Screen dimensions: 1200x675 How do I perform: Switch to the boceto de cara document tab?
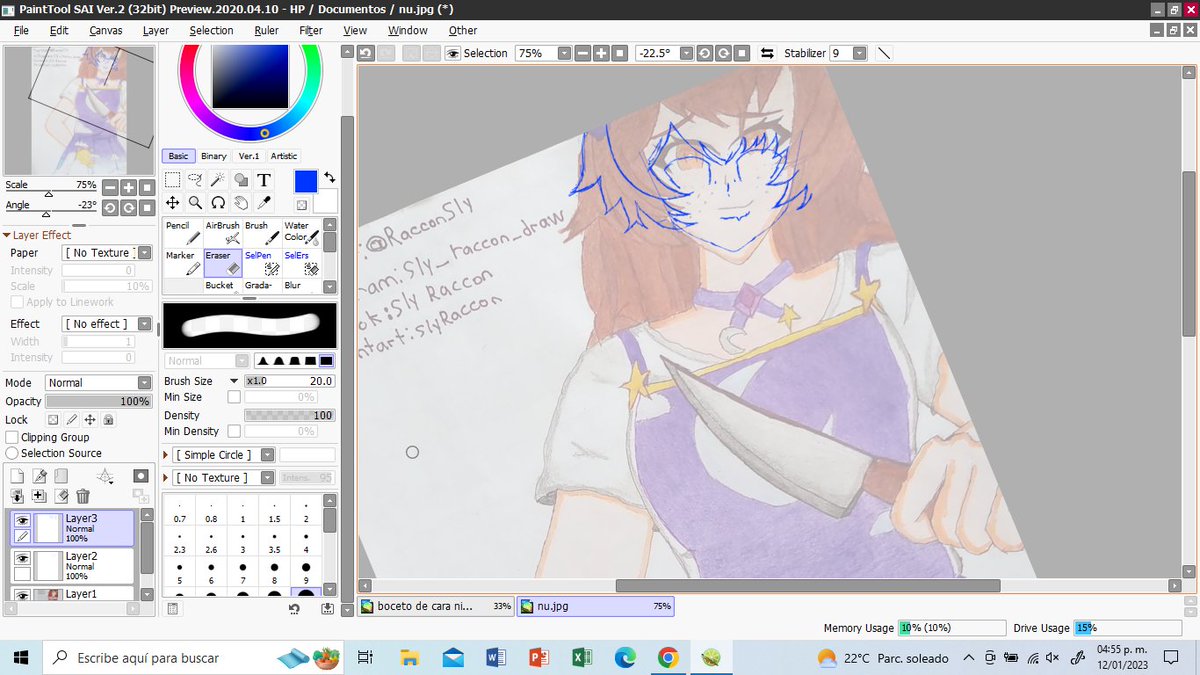437,606
